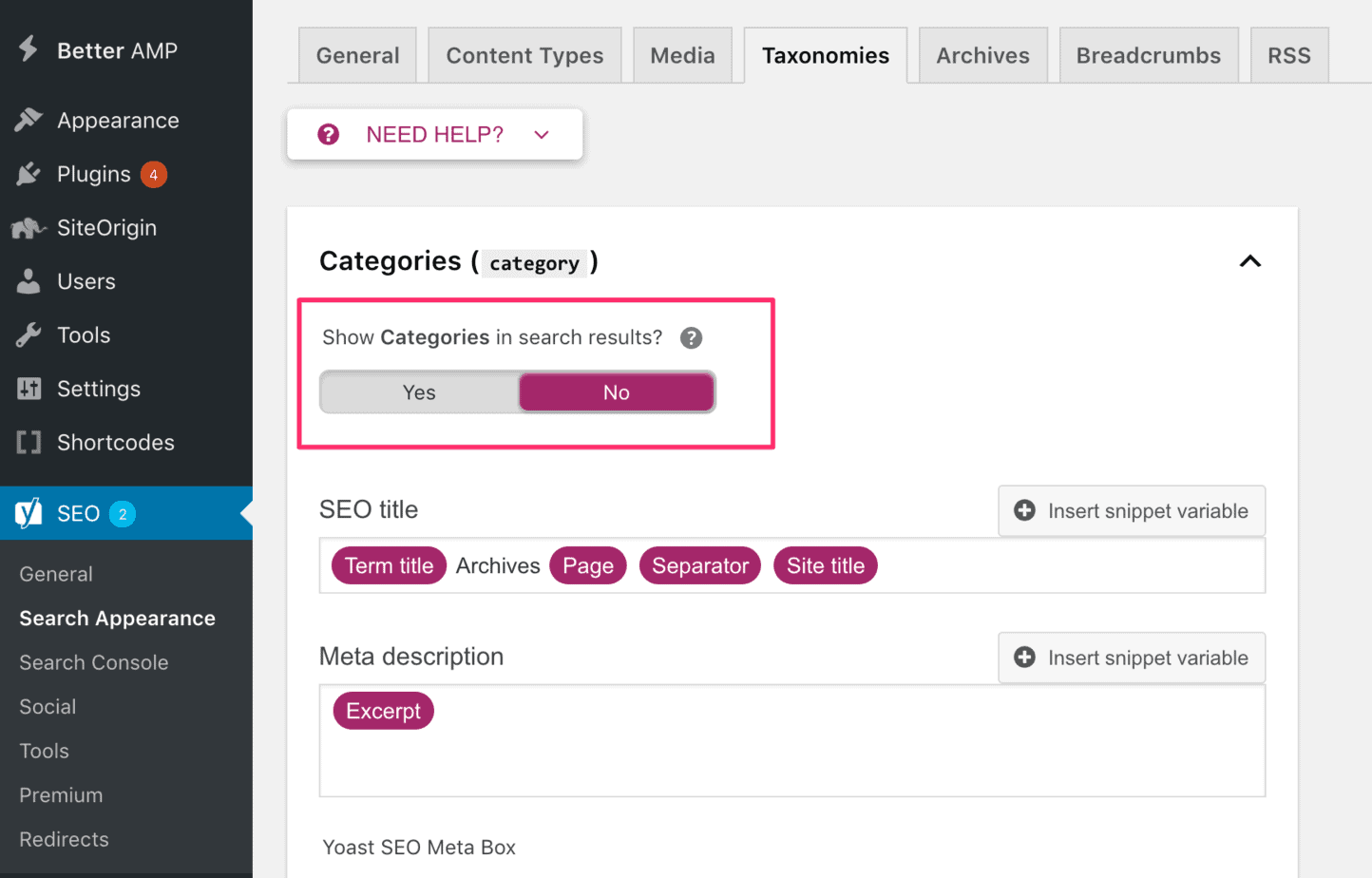1372x878 pixels.
Task: Remove the Separator variable pill
Action: [x=700, y=565]
